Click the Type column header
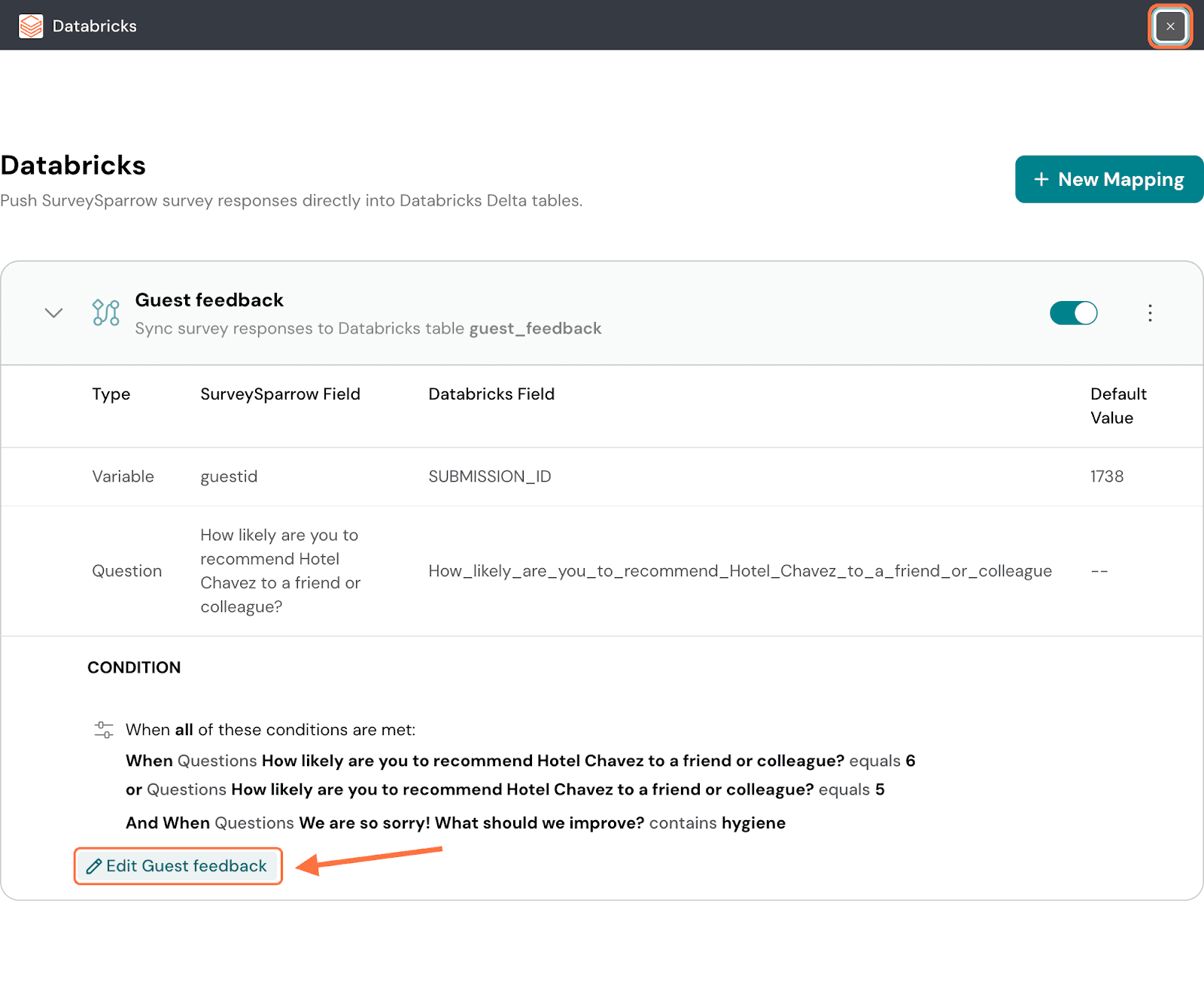 pos(111,394)
